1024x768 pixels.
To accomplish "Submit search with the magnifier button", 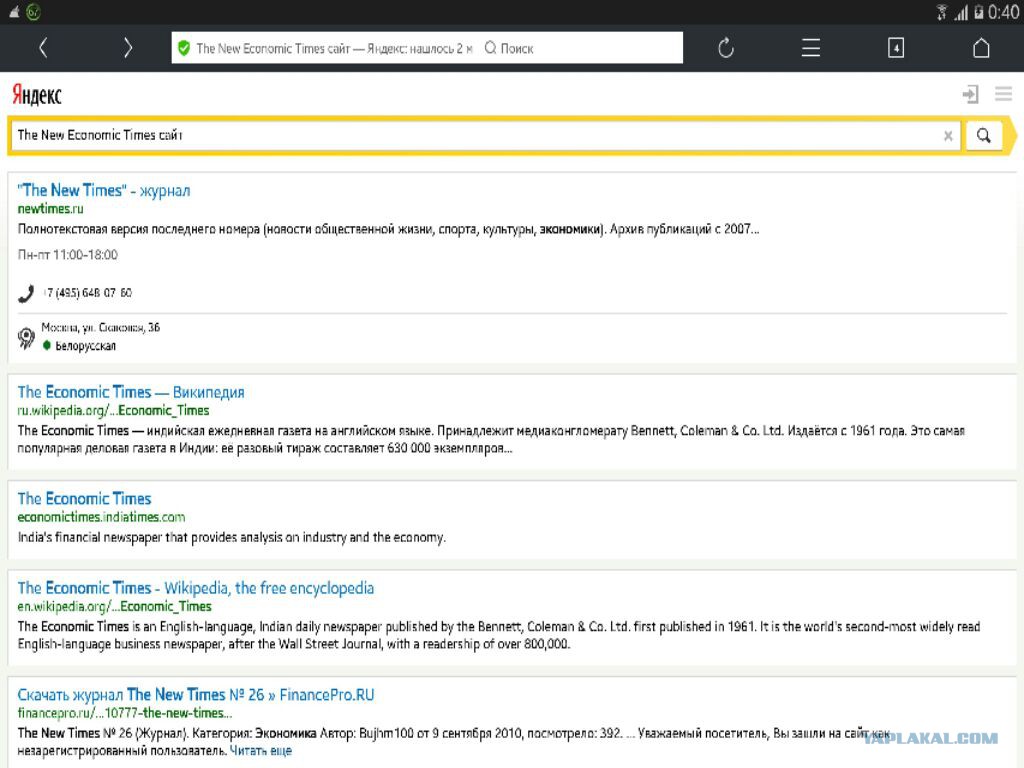I will tap(984, 135).
